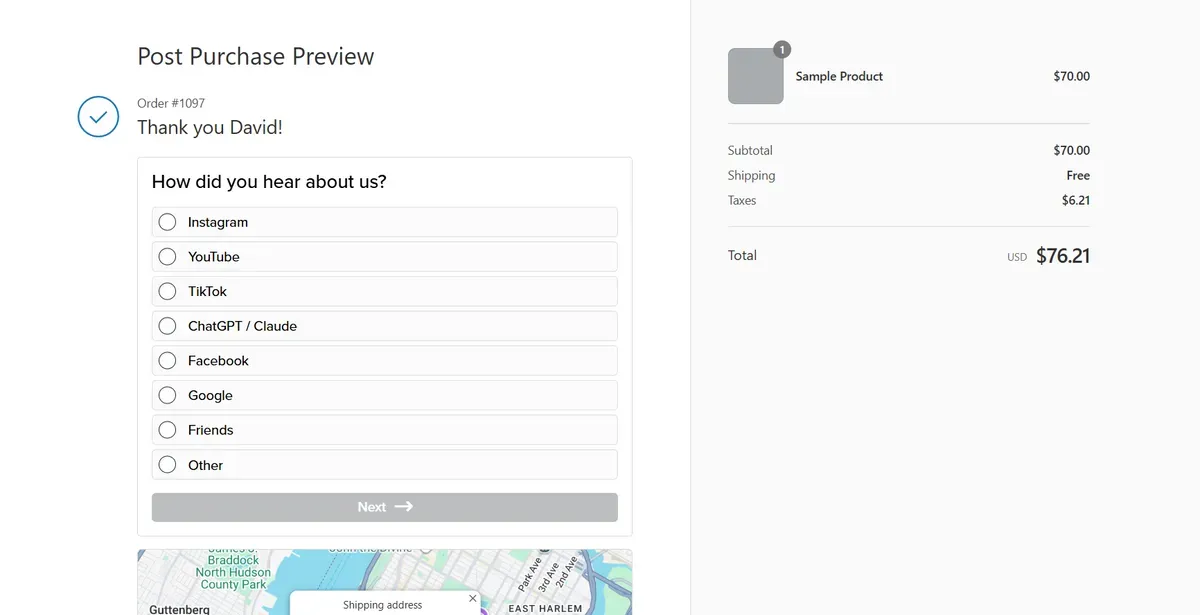The height and width of the screenshot is (615, 1200).
Task: Choose Google in the survey
Action: (x=384, y=395)
